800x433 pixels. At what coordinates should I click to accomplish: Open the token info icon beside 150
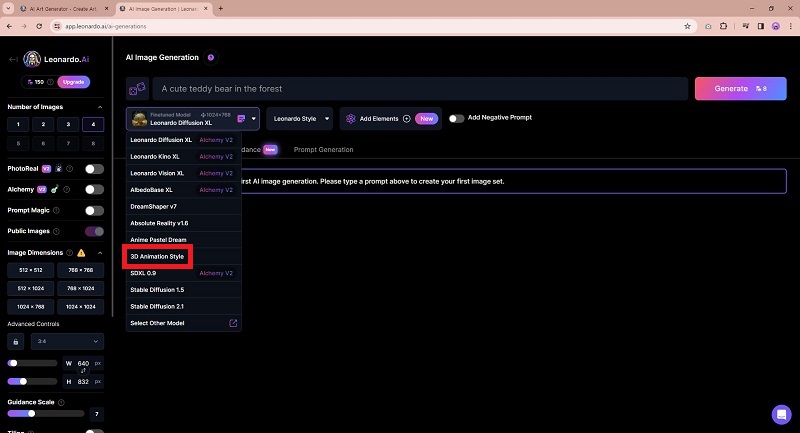[x=51, y=82]
